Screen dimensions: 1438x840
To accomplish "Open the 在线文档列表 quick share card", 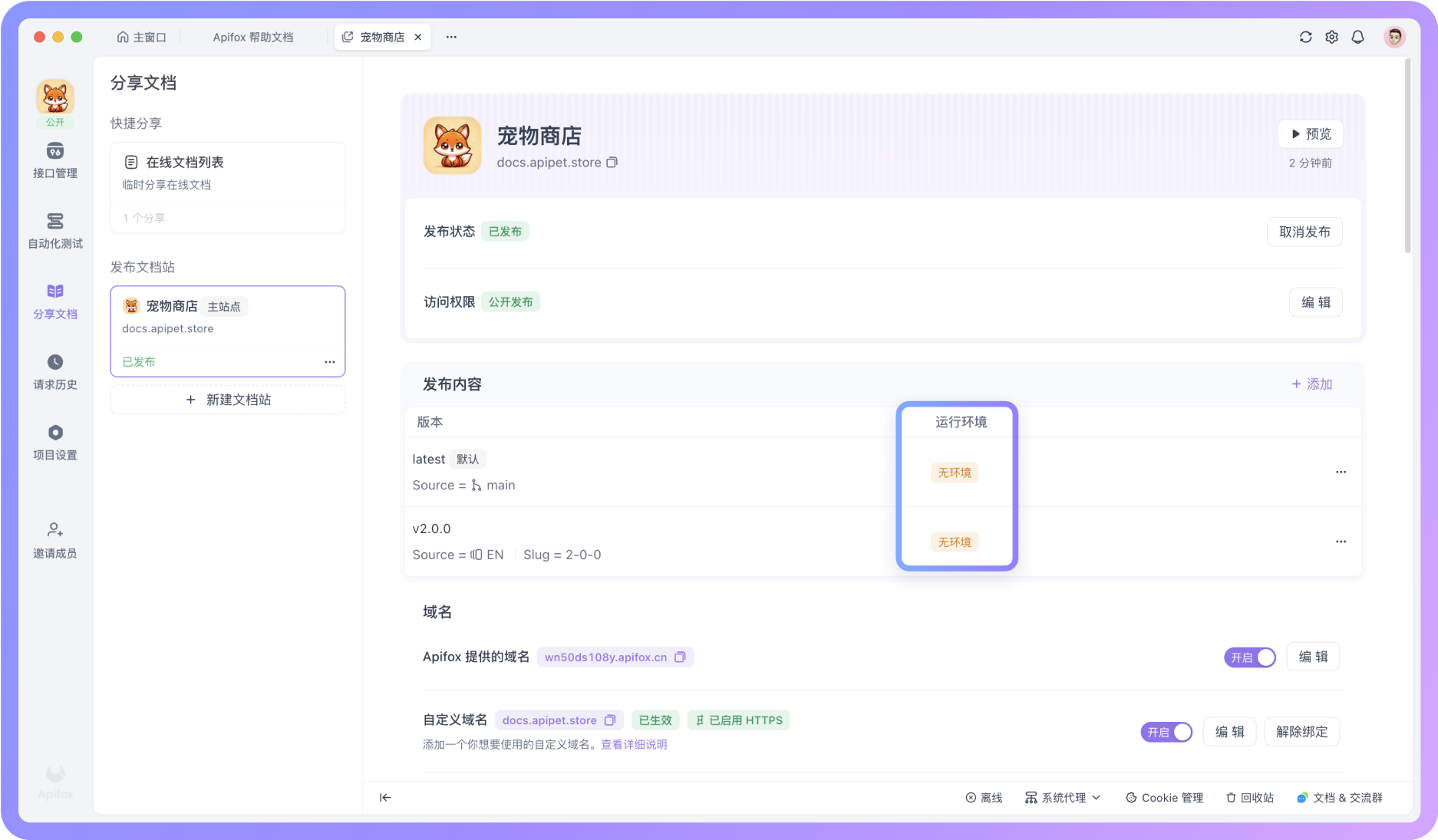I will click(x=228, y=187).
